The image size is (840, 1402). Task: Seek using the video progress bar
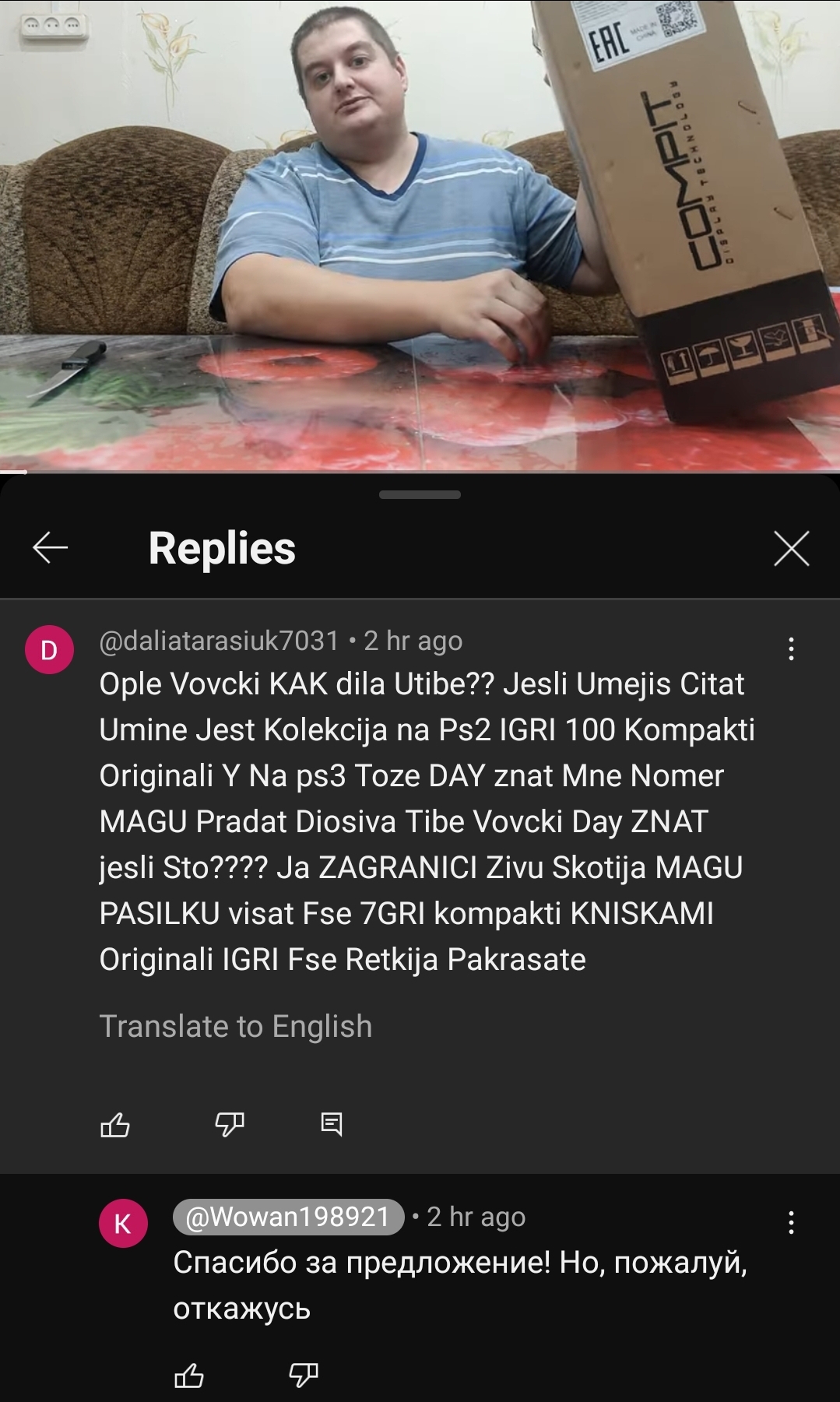420,472
